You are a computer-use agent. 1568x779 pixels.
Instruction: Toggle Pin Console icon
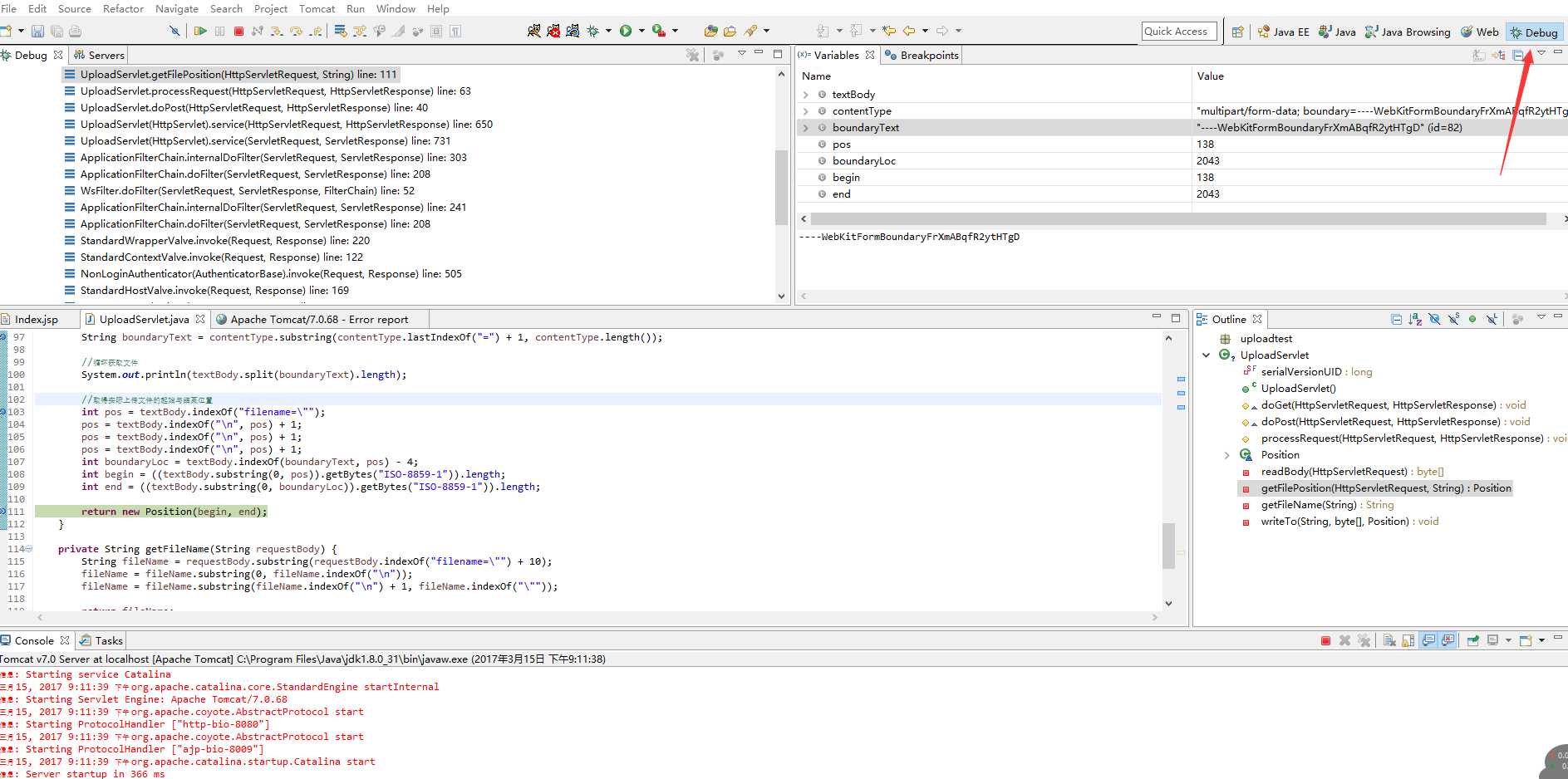1472,640
